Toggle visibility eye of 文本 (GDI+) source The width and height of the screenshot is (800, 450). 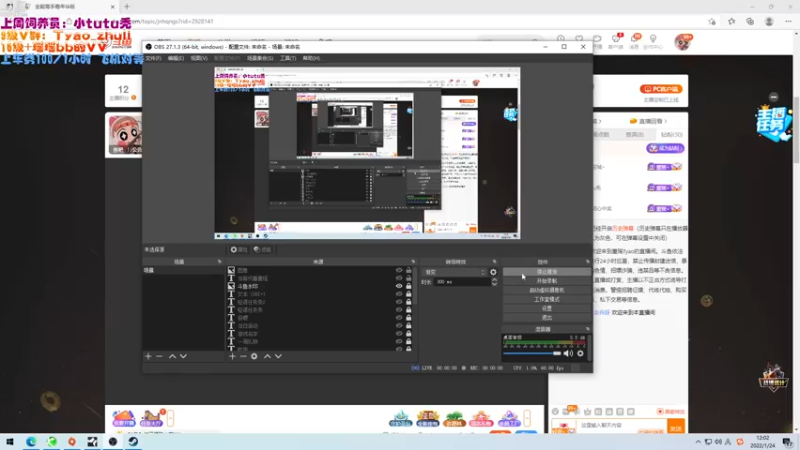399,294
